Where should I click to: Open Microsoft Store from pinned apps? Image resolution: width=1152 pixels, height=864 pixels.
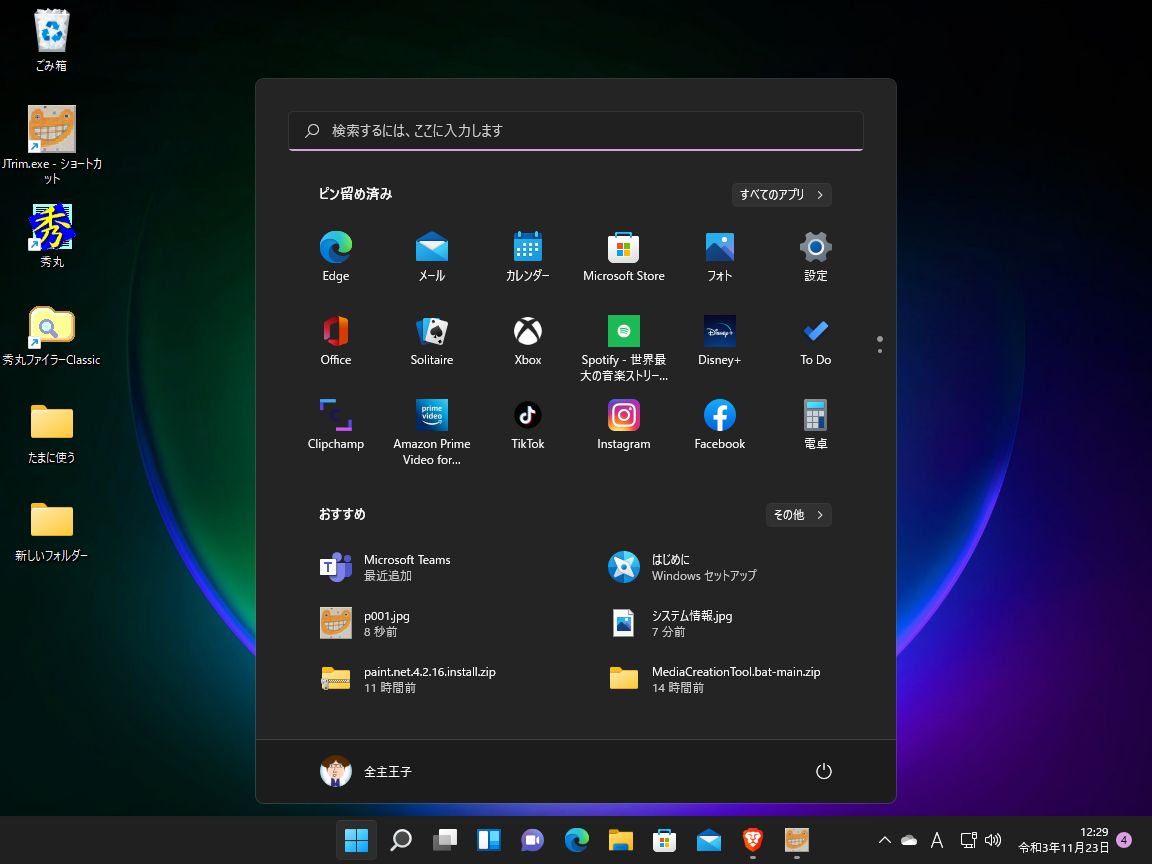[624, 256]
